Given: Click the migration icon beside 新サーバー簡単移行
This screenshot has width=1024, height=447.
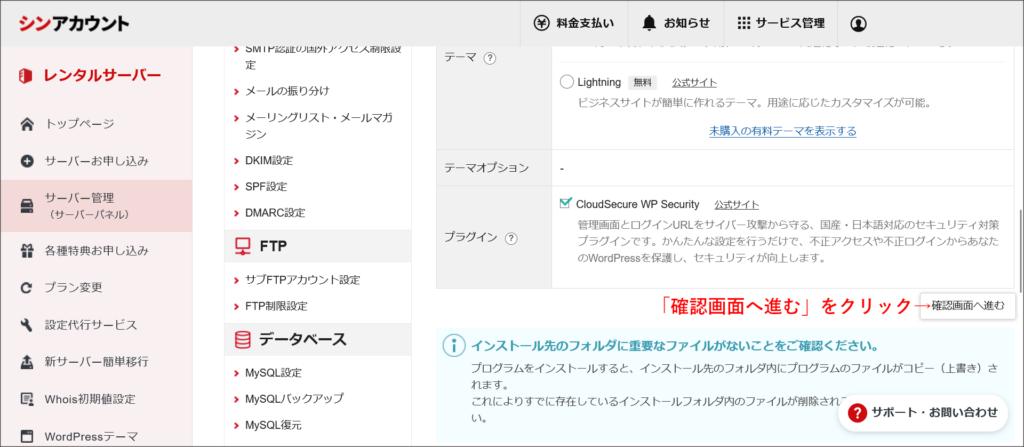Looking at the screenshot, I should [27, 361].
